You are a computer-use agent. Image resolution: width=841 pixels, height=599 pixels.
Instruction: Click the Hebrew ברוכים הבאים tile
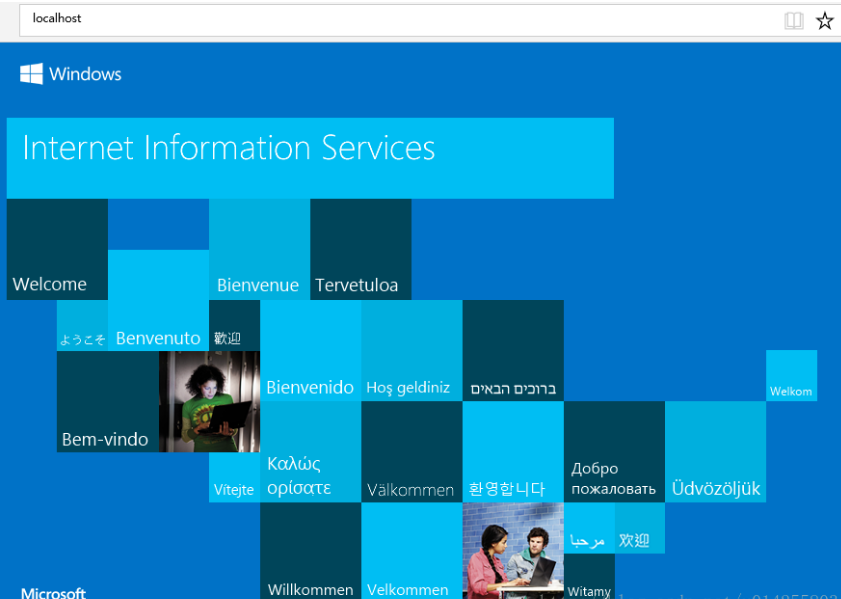point(513,351)
